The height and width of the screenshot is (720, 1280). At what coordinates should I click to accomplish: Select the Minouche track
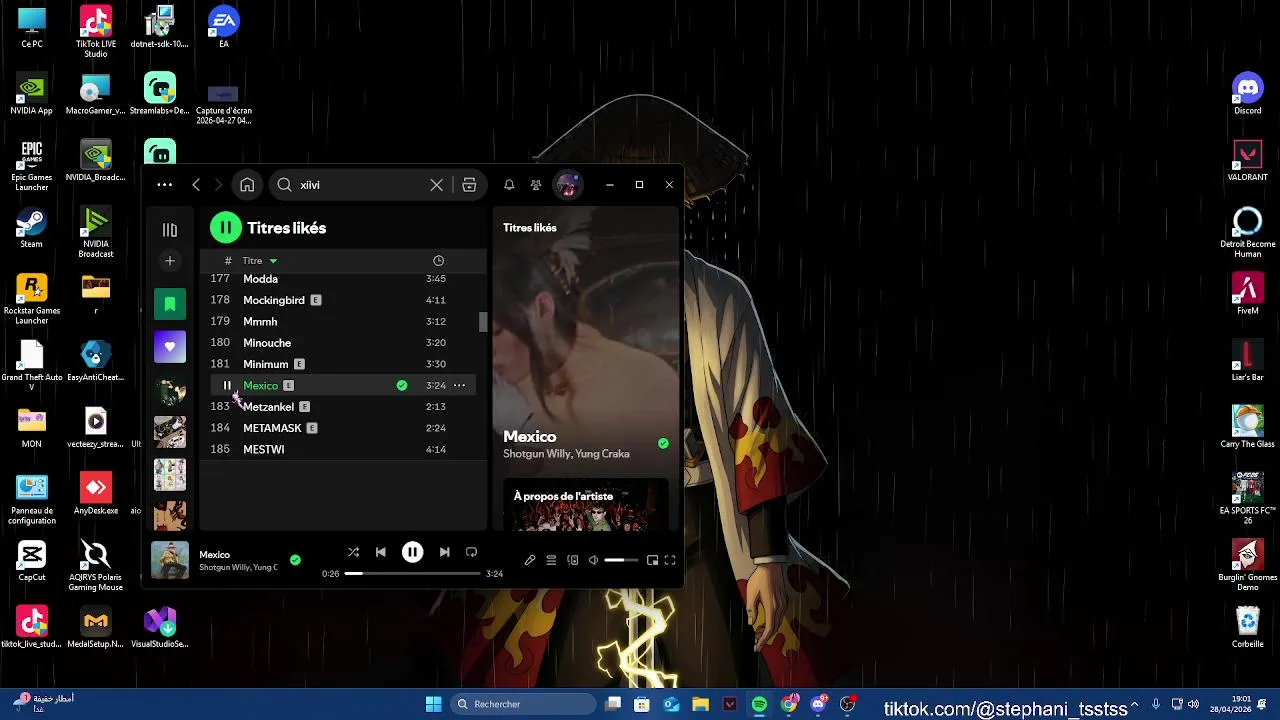(x=342, y=343)
